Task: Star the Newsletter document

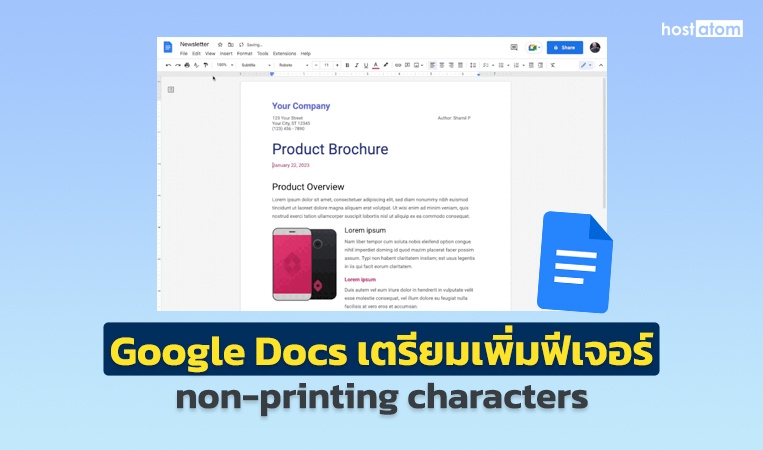Action: coord(220,44)
